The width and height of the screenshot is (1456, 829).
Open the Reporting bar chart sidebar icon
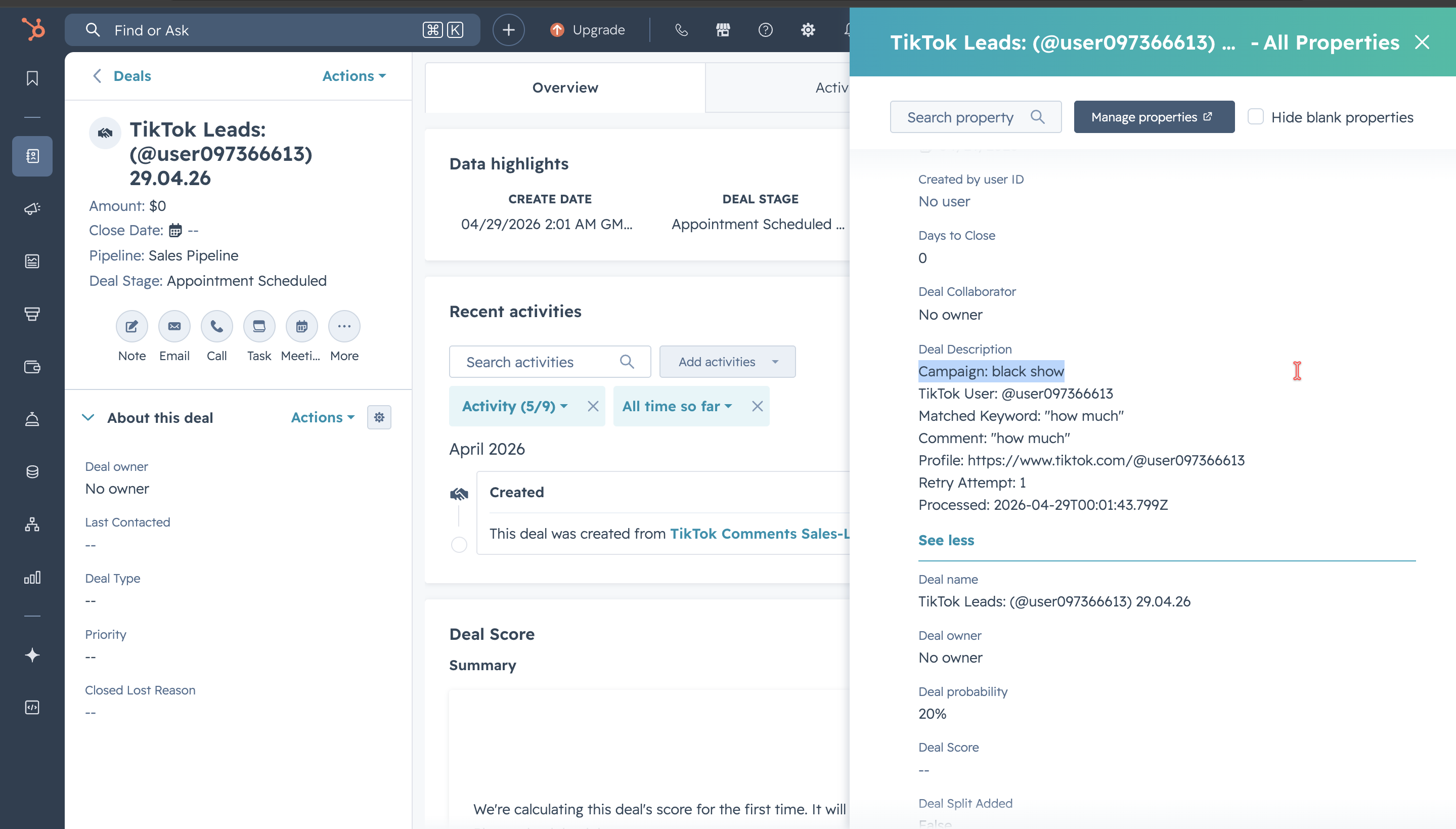click(x=32, y=577)
